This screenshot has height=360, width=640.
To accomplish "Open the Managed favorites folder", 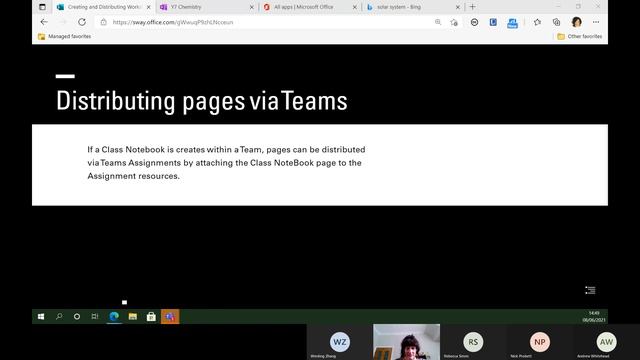I will (64, 36).
